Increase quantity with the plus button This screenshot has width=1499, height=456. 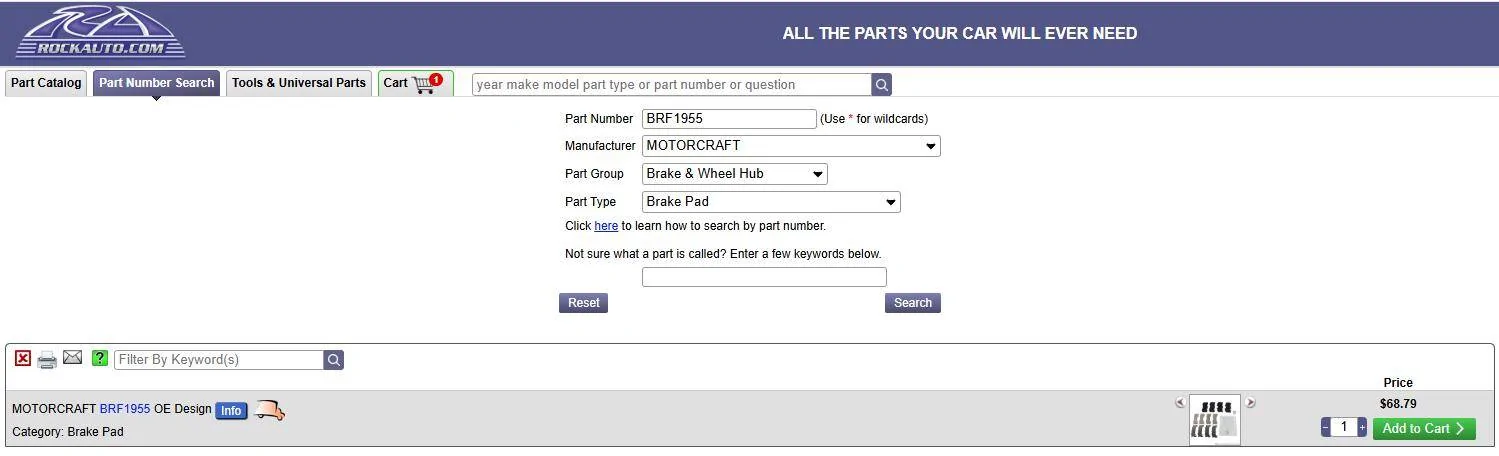point(1362,428)
